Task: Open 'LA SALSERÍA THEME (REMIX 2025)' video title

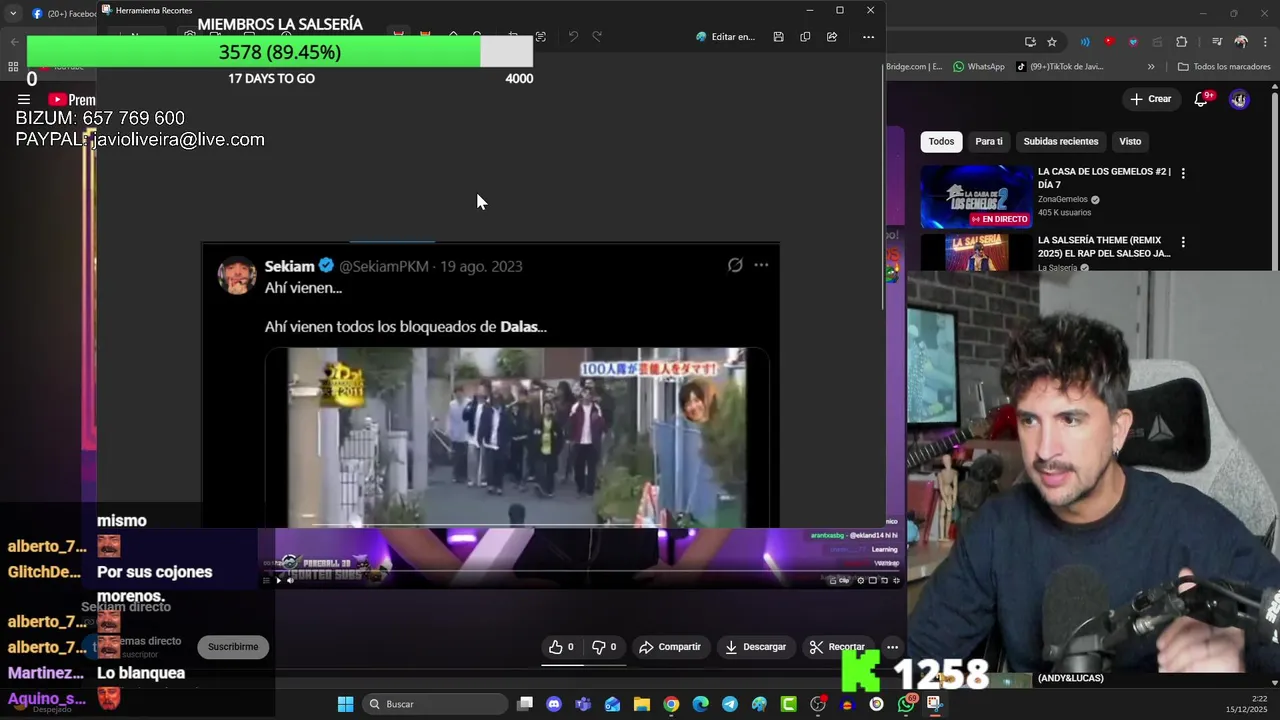Action: pos(1104,247)
